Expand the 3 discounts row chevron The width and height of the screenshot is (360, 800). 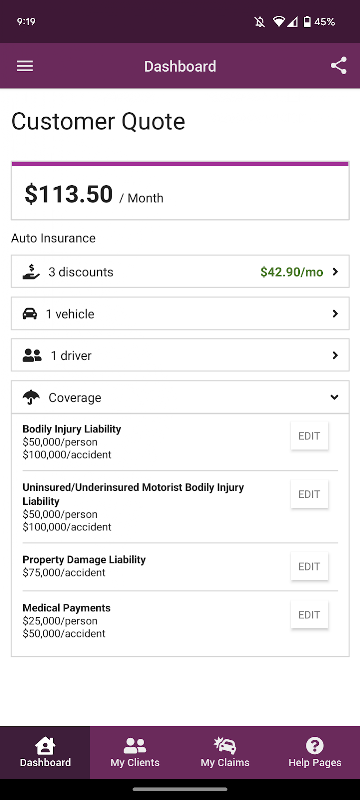click(335, 272)
